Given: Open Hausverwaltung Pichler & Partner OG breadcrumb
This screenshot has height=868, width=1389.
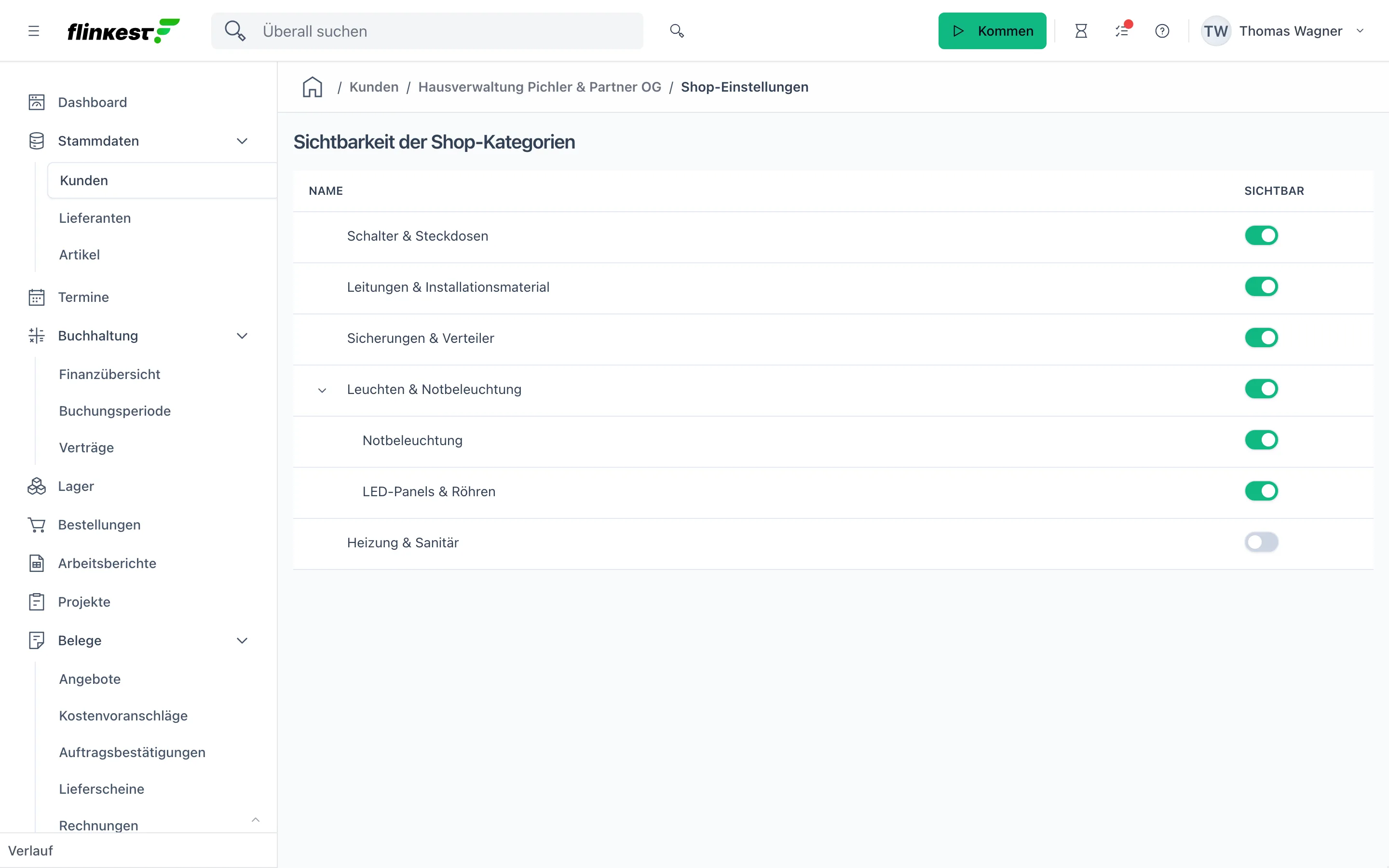Looking at the screenshot, I should tap(540, 87).
